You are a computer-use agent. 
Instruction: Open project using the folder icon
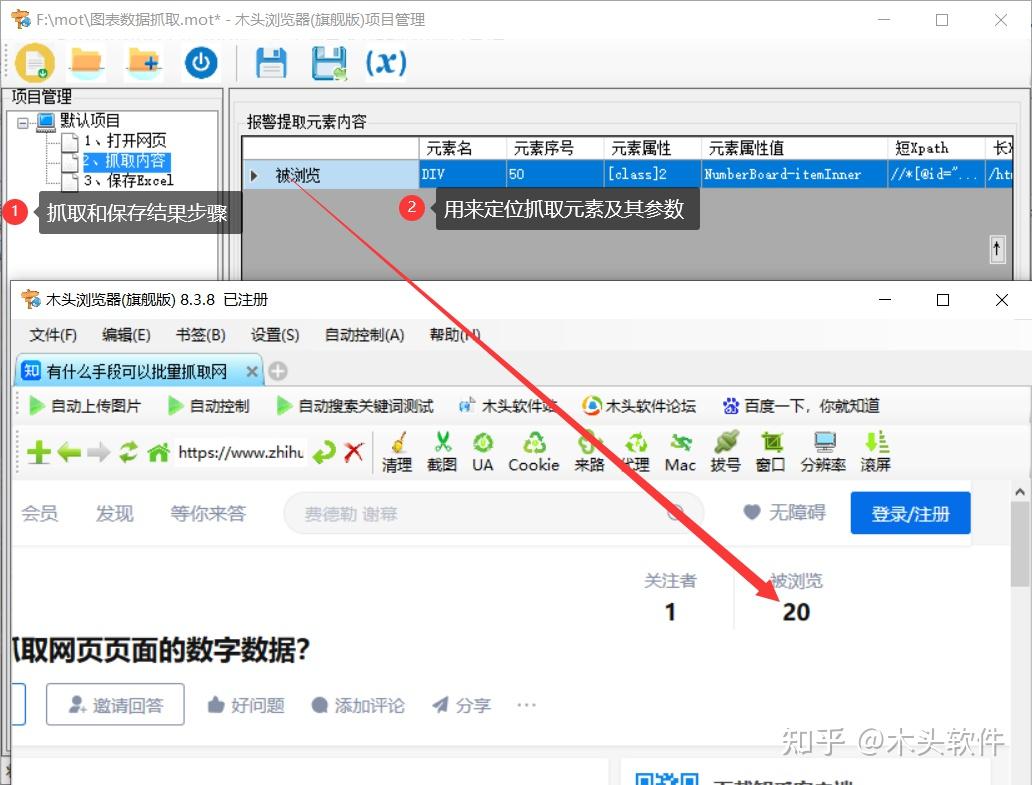[x=86, y=63]
